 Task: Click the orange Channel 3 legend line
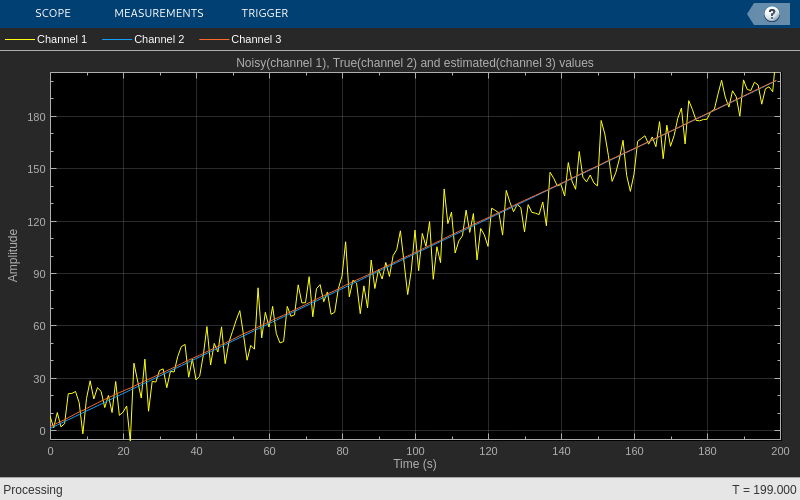click(x=214, y=39)
